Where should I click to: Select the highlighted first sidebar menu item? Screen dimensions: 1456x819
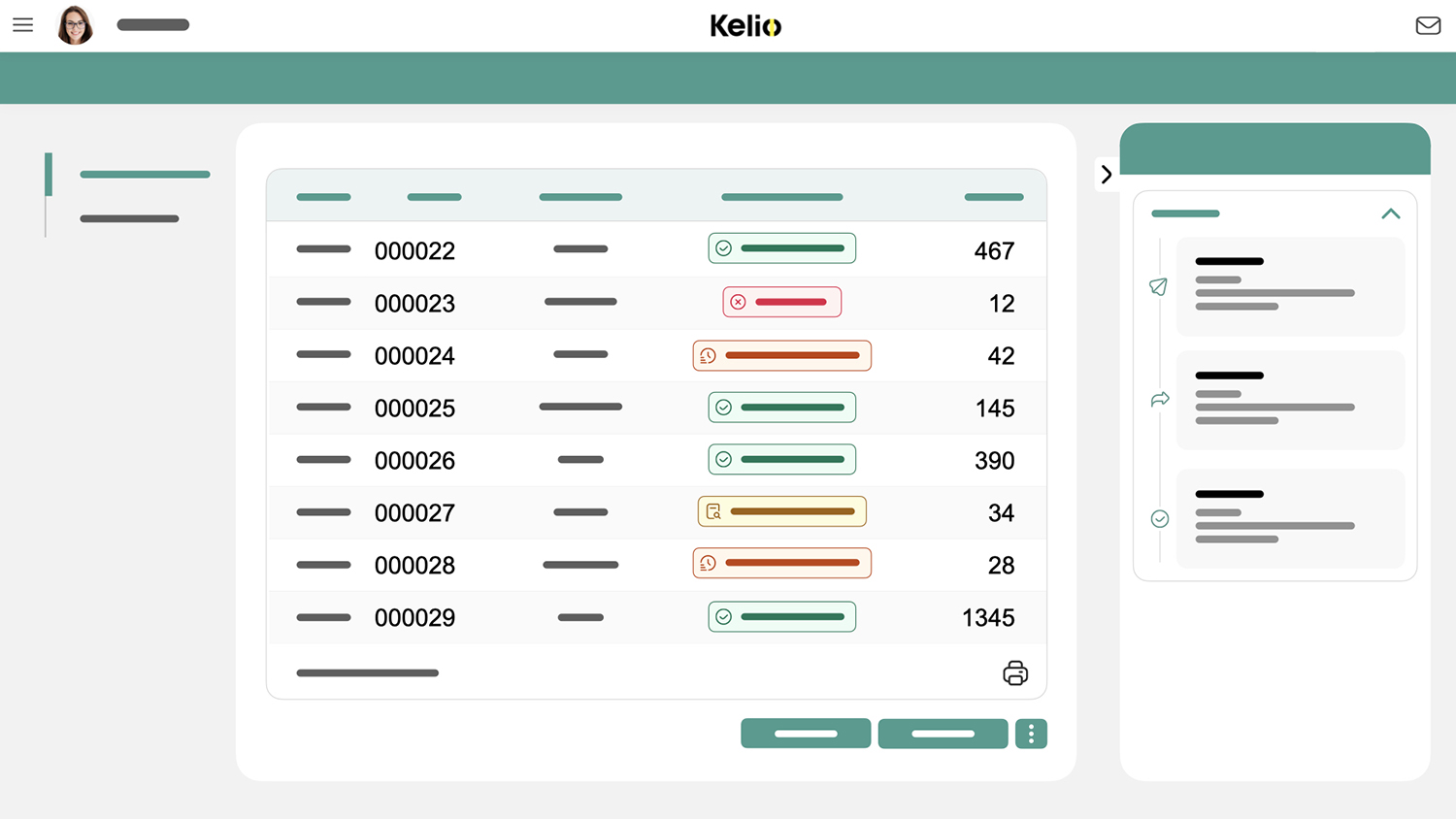144,175
